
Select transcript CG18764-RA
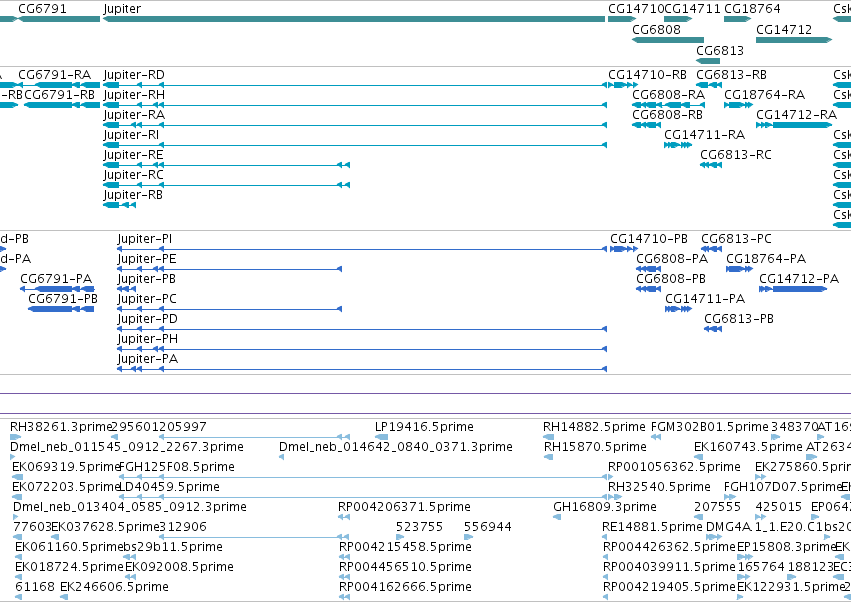click(x=764, y=95)
